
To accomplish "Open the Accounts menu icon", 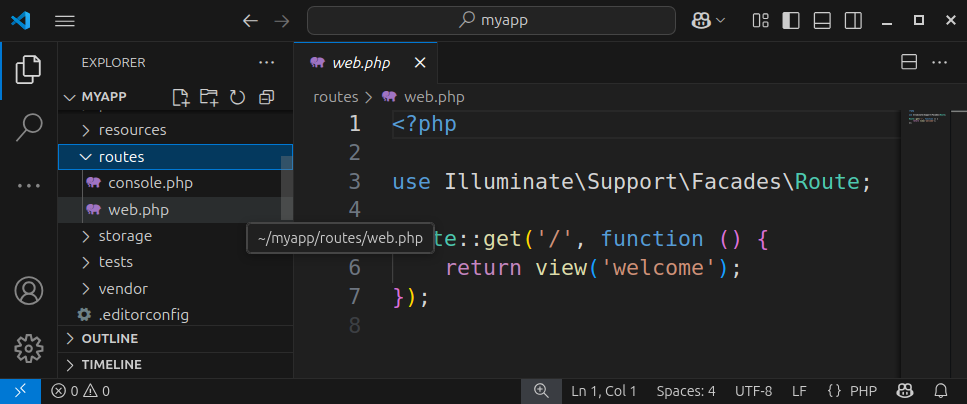I will [28, 291].
